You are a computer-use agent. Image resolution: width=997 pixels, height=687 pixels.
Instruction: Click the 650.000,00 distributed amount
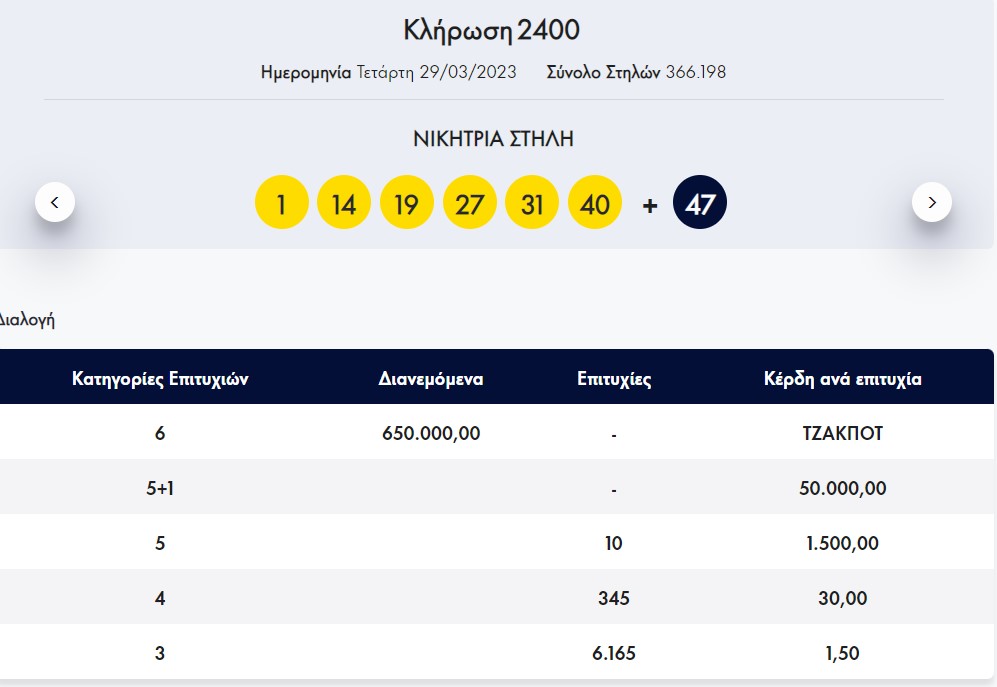pyautogui.click(x=431, y=434)
